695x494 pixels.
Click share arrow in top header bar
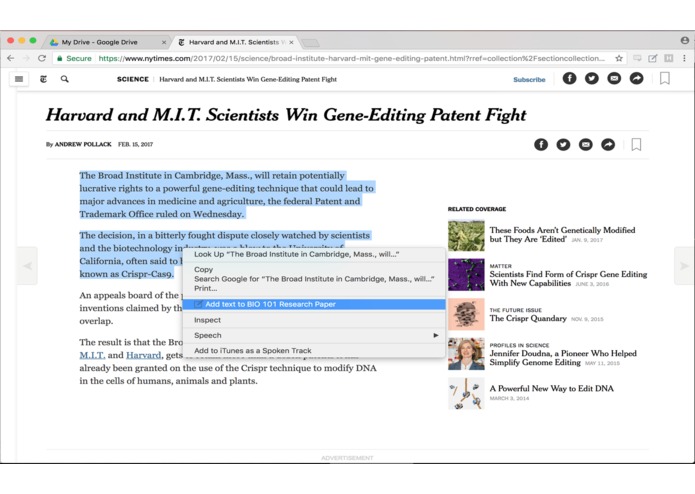(x=636, y=78)
